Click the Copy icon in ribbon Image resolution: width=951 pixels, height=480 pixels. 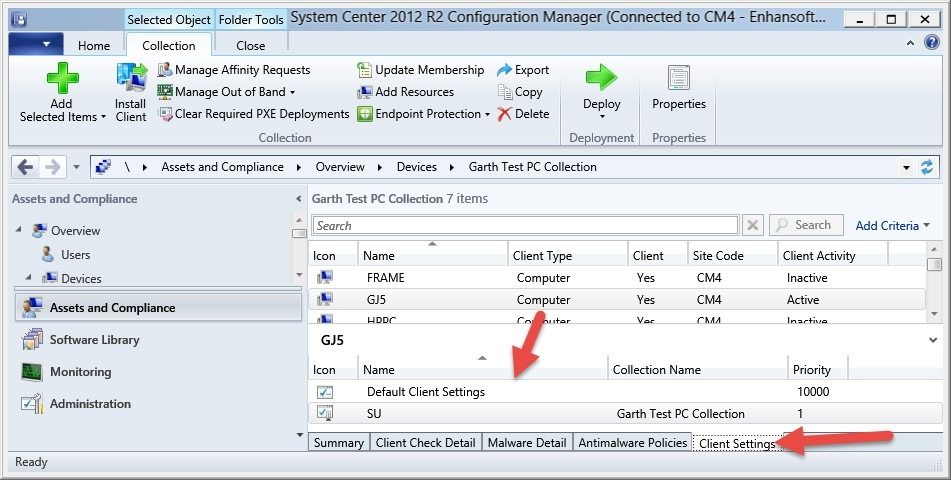[505, 92]
